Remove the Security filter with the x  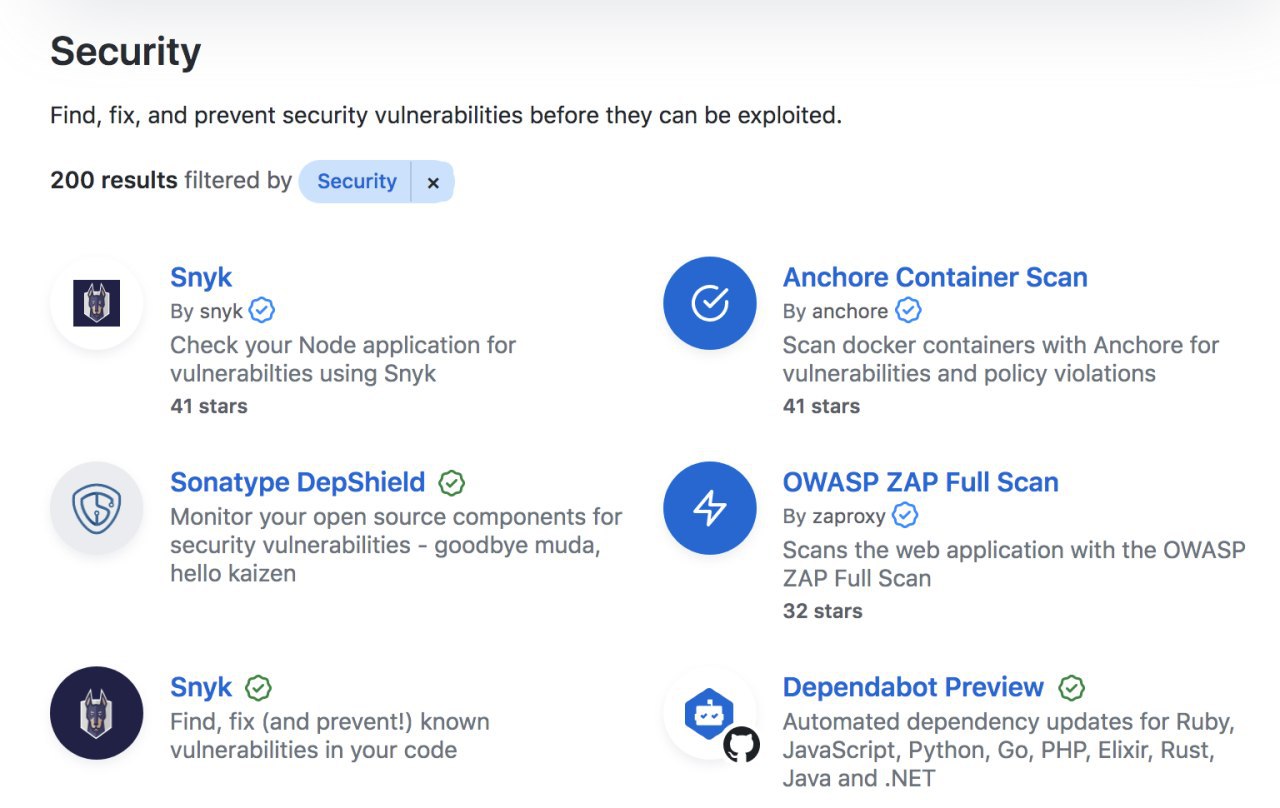coord(433,182)
